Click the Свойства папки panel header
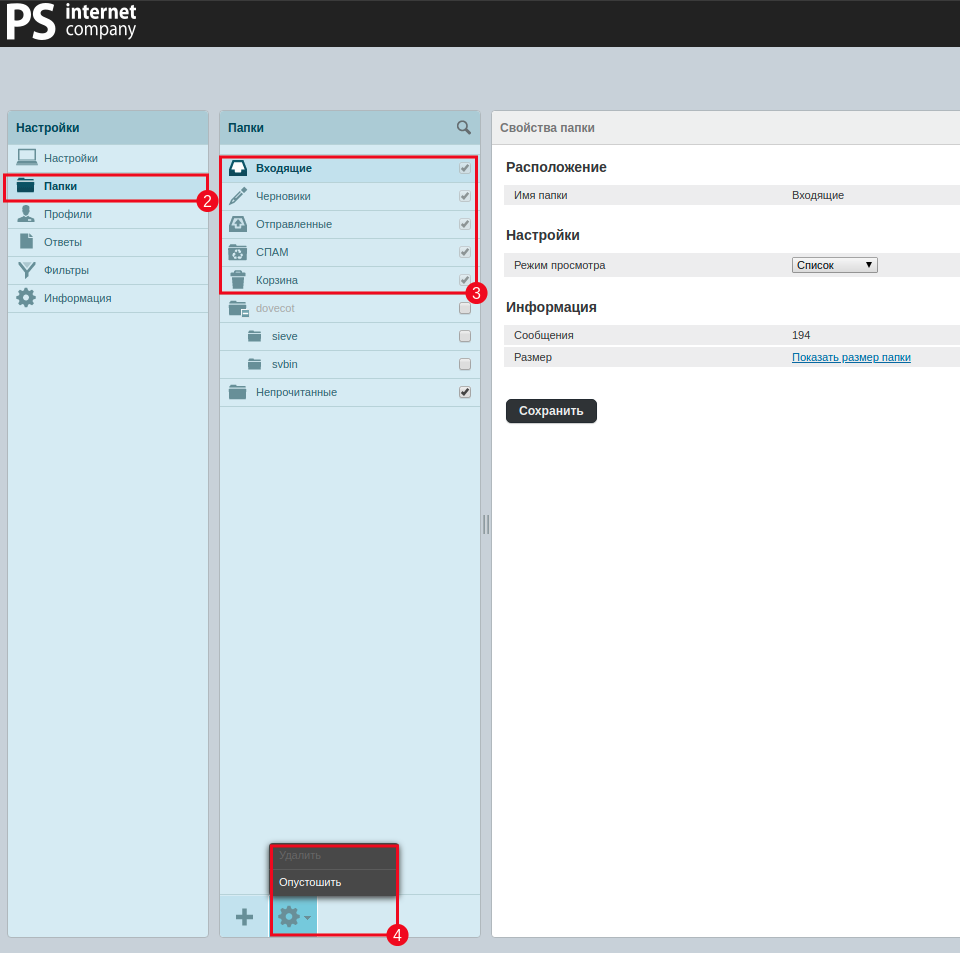This screenshot has width=960, height=953. [726, 128]
